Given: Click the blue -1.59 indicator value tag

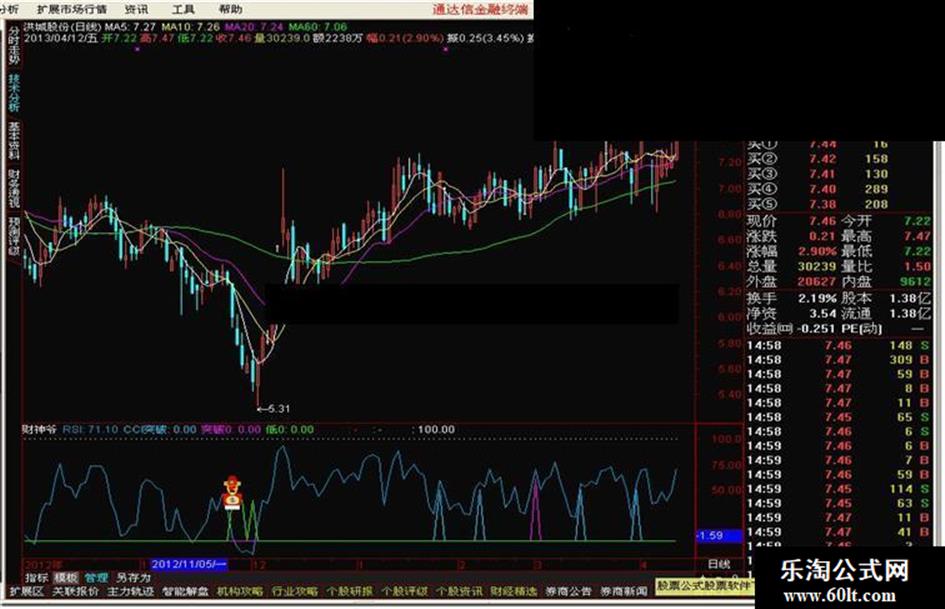Looking at the screenshot, I should click(x=718, y=535).
